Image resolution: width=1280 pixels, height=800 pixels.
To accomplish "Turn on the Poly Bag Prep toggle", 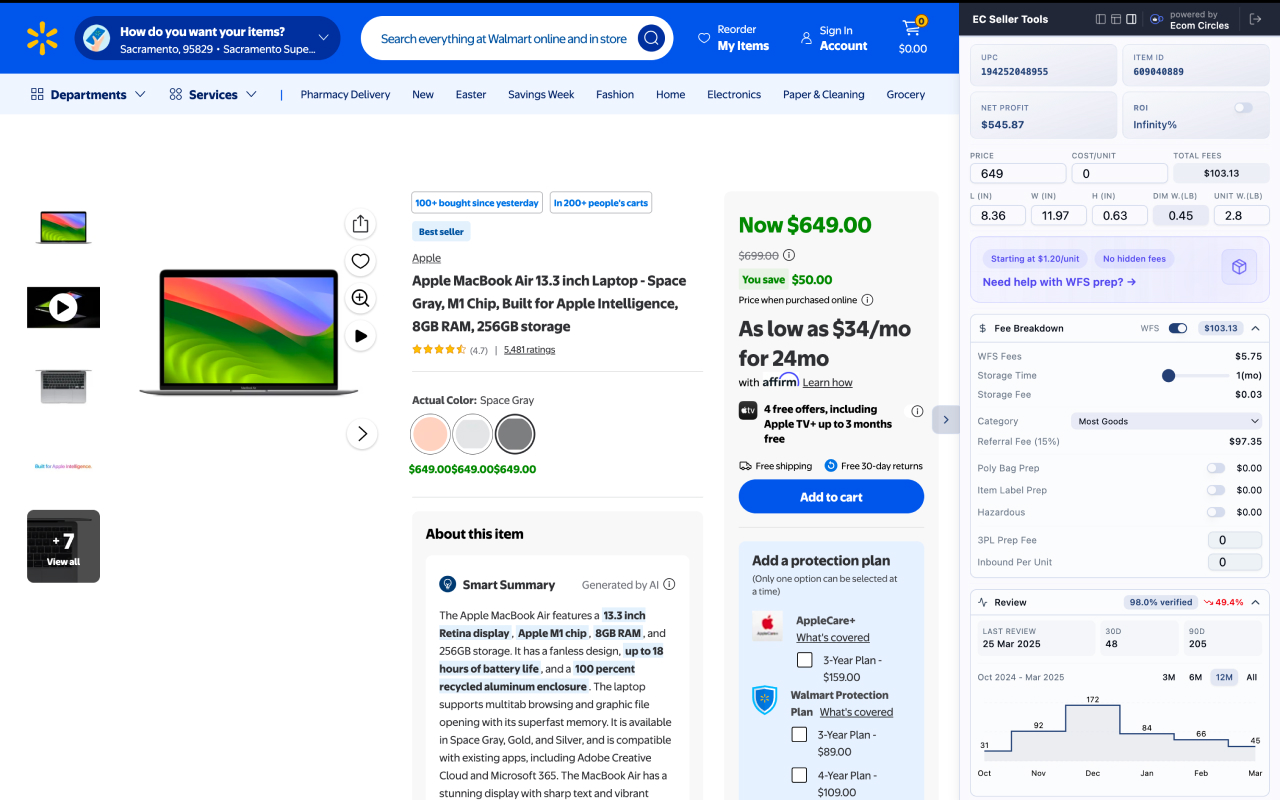I will [x=1215, y=467].
